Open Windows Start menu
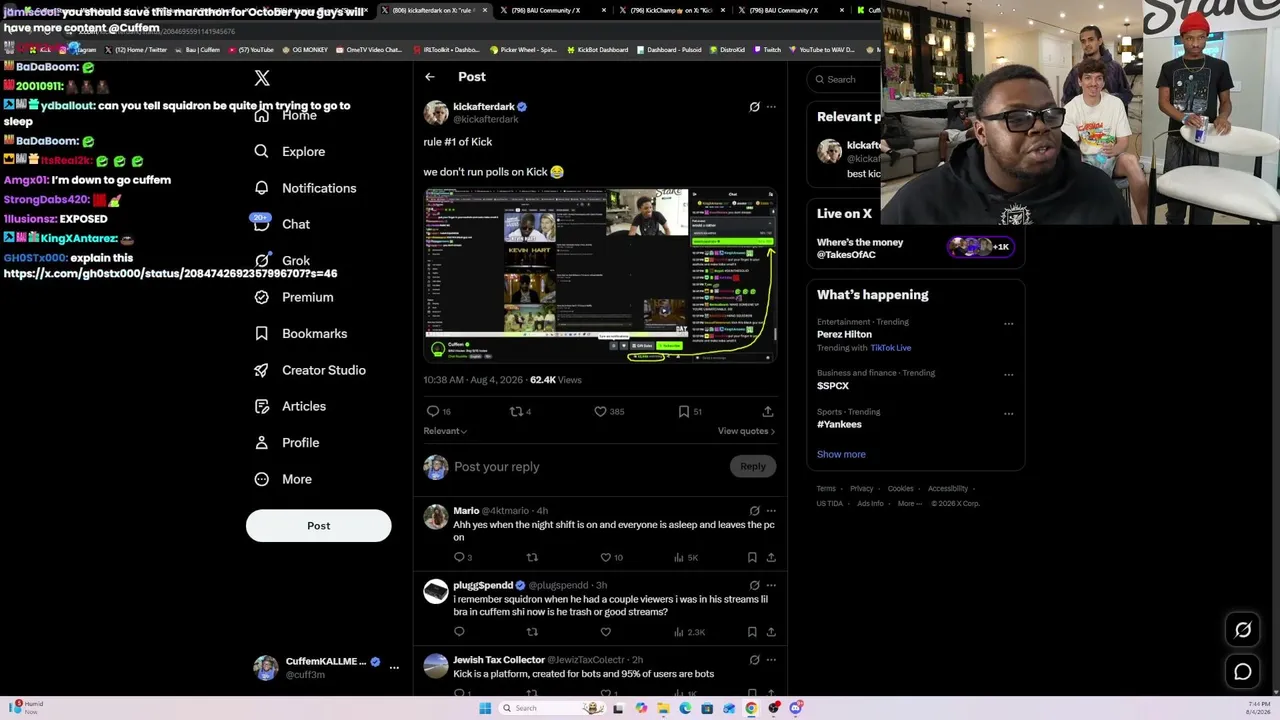 (485, 708)
